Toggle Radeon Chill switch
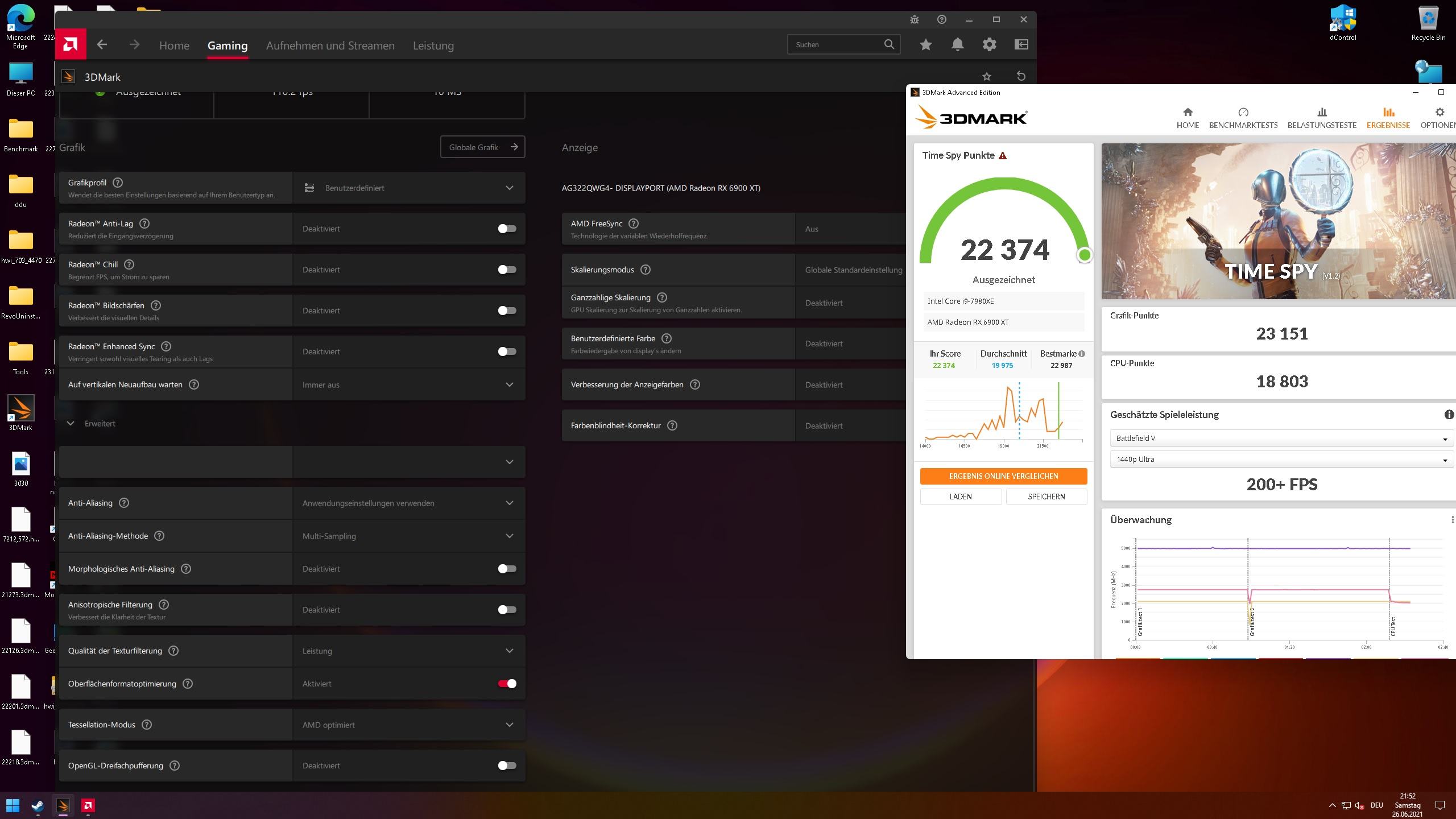The height and width of the screenshot is (819, 1456). click(507, 270)
